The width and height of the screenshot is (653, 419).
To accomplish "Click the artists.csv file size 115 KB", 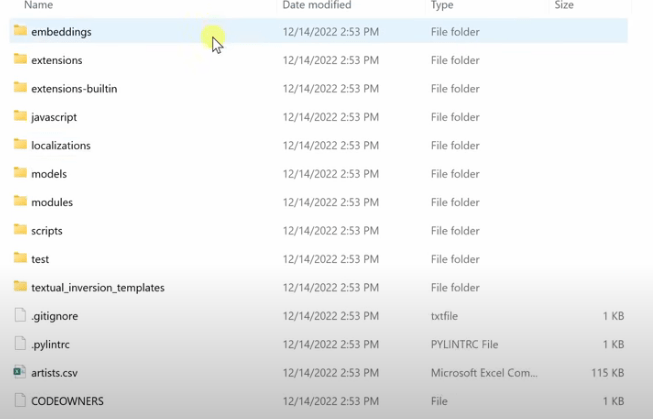I will tap(607, 373).
